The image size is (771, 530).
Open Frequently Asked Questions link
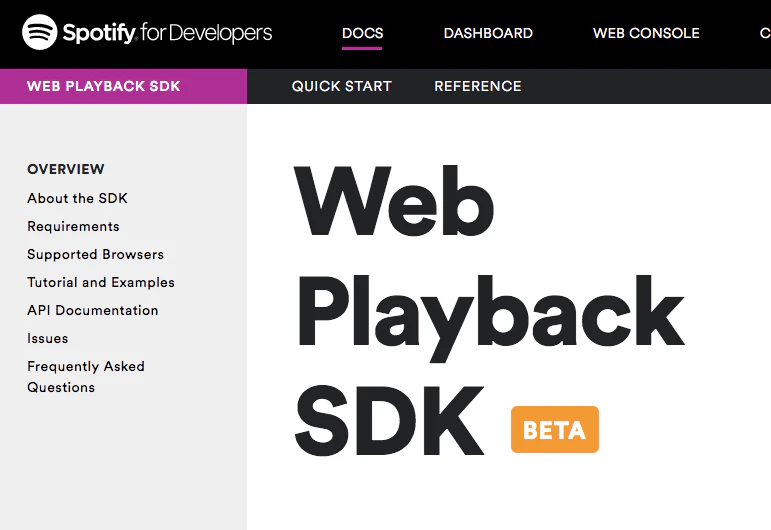point(86,377)
